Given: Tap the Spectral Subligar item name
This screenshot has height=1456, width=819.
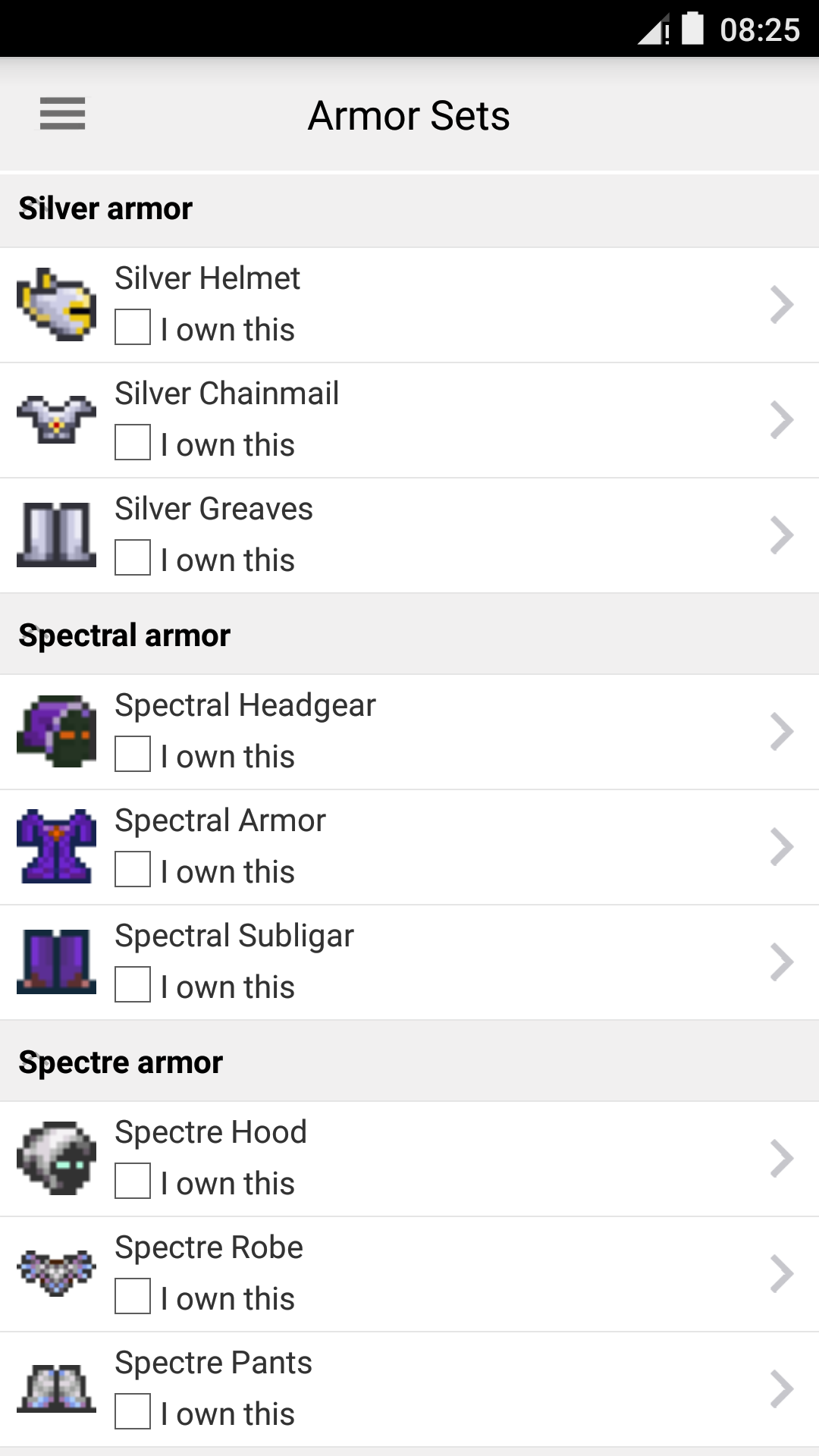Looking at the screenshot, I should pos(233,935).
